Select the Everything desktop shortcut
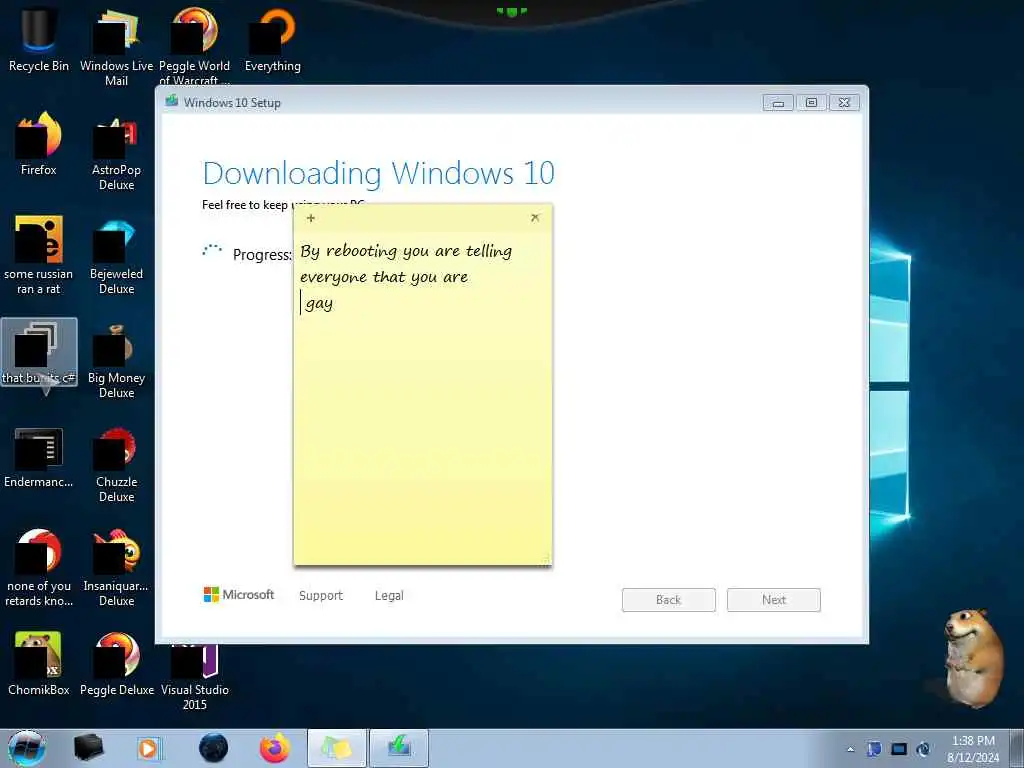The image size is (1024, 768). click(x=273, y=39)
